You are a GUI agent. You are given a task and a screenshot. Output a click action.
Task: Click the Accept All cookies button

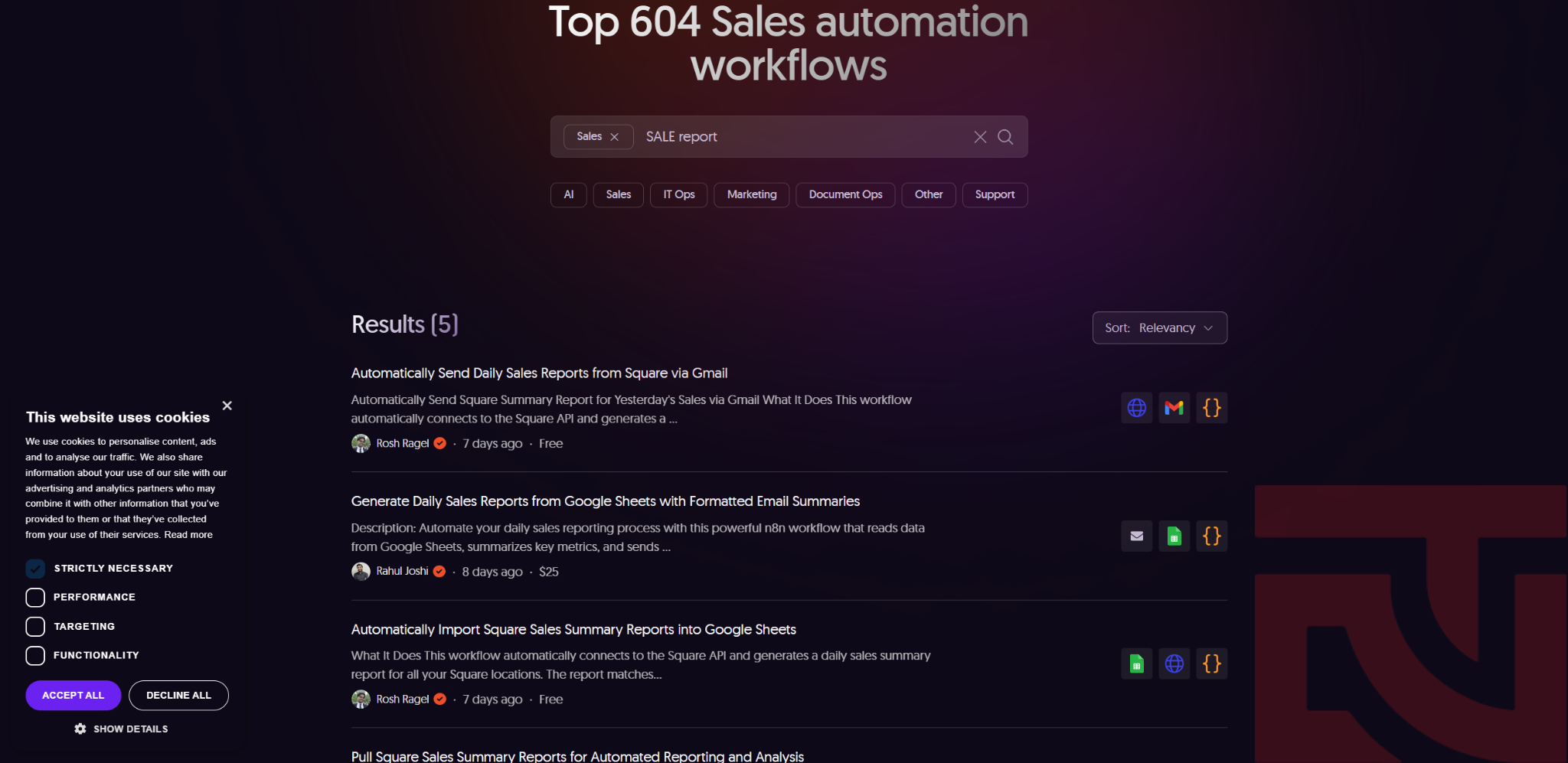pos(73,696)
